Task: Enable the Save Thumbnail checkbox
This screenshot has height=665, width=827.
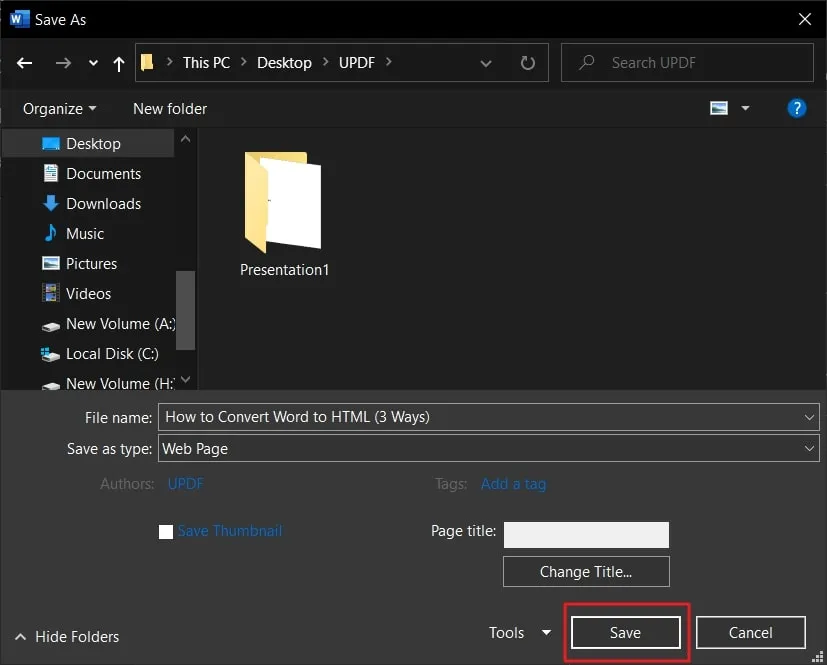Action: [166, 532]
